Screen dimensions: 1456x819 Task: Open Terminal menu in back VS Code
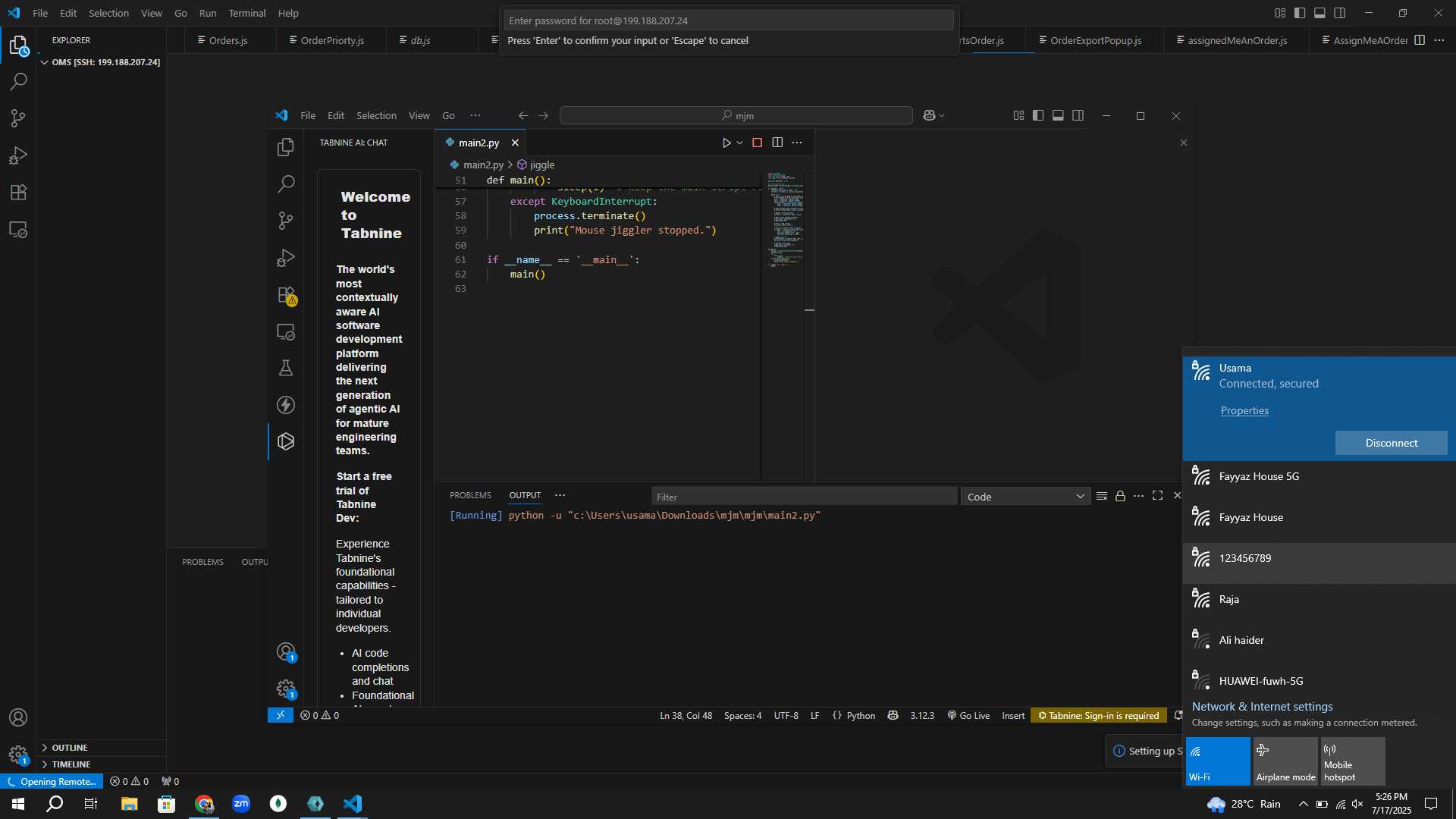(x=247, y=13)
